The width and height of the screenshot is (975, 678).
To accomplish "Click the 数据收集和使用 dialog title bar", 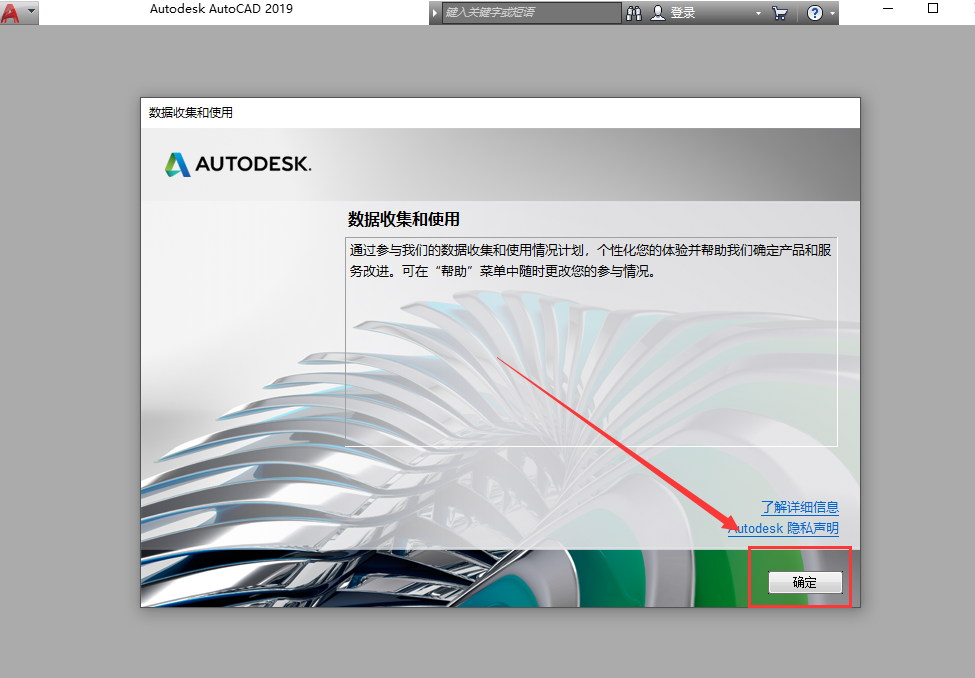I will pos(500,112).
